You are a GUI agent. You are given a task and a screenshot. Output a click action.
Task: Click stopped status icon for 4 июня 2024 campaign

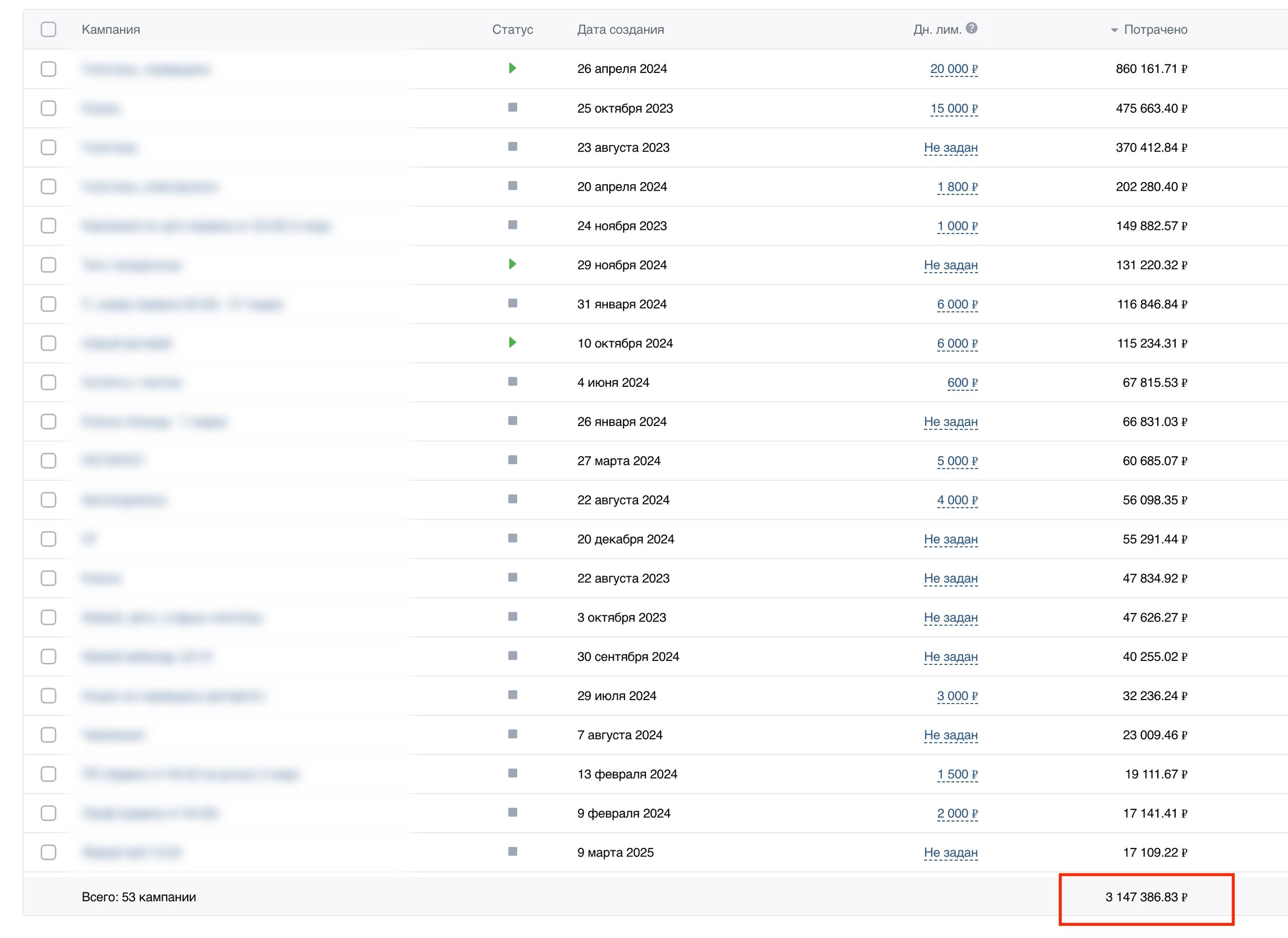[512, 382]
